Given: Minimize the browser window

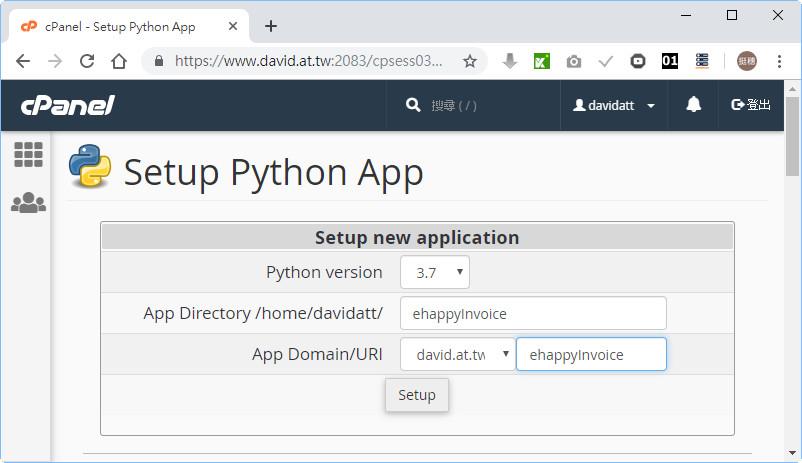Looking at the screenshot, I should [686, 15].
